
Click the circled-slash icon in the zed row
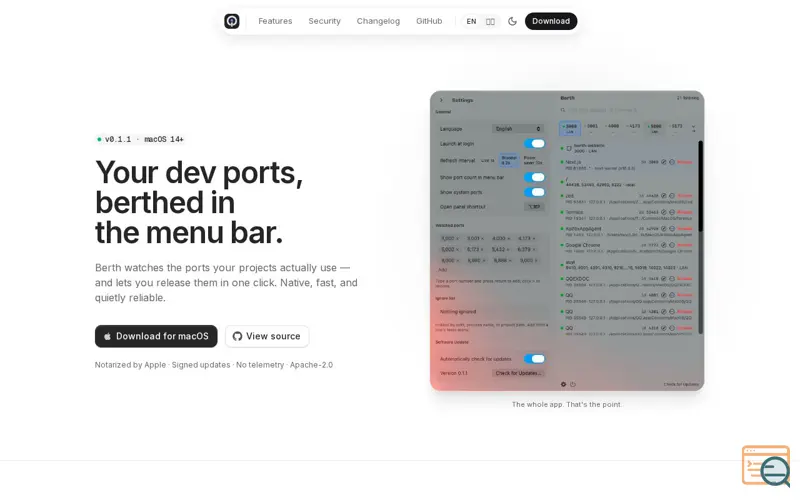pos(663,195)
